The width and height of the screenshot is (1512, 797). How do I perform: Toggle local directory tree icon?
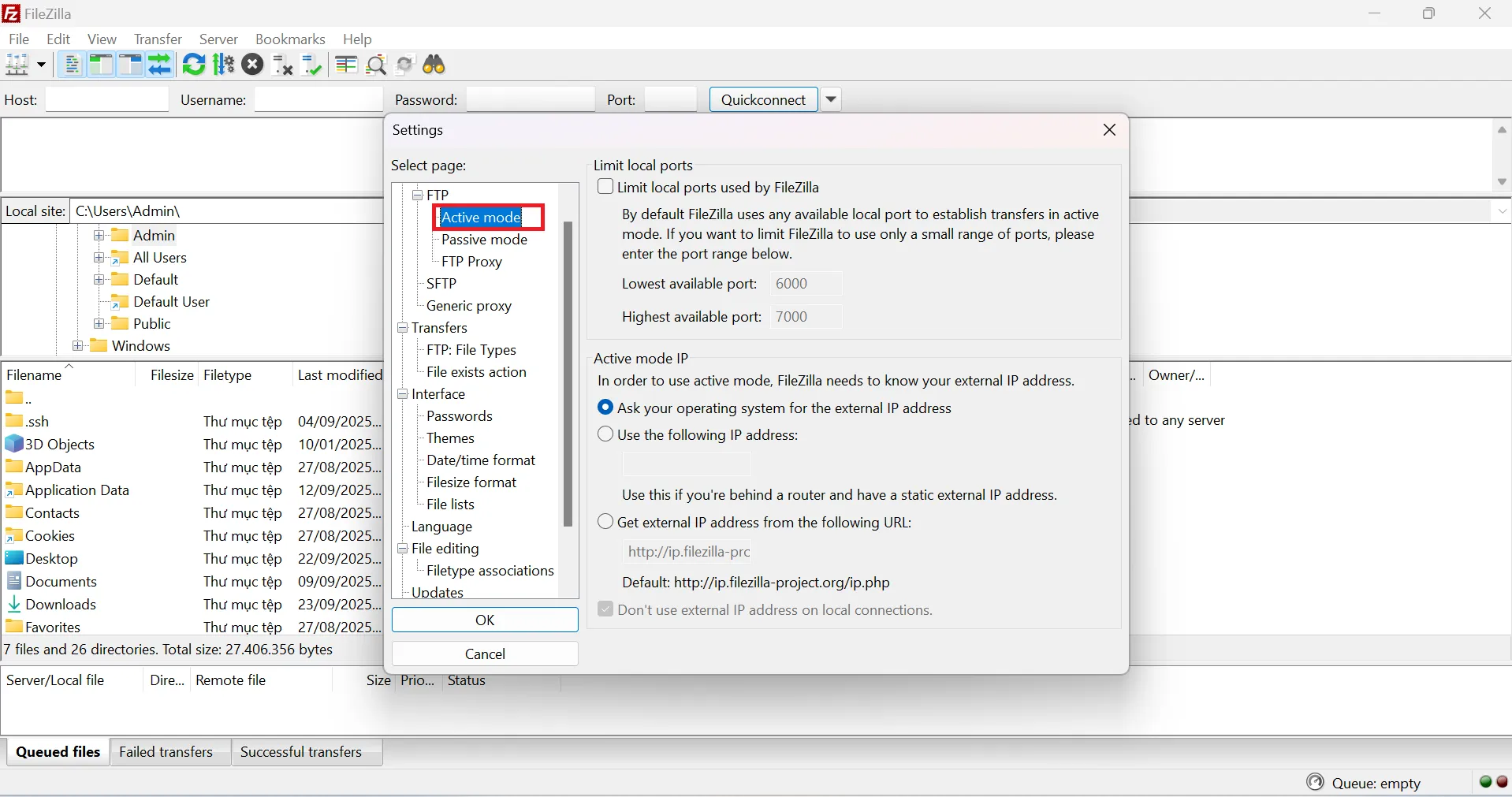pyautogui.click(x=101, y=65)
